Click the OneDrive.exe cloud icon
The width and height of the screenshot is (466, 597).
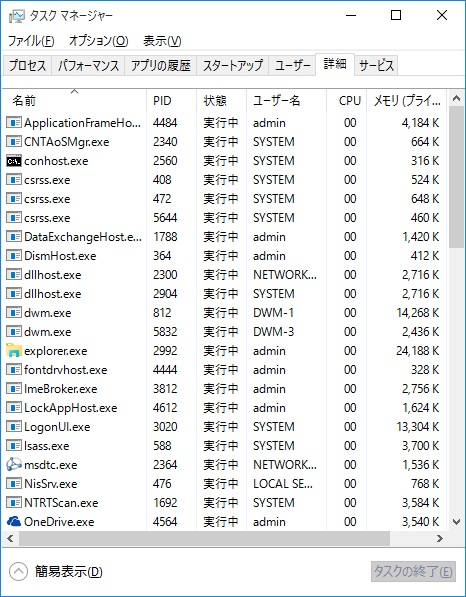[x=14, y=522]
